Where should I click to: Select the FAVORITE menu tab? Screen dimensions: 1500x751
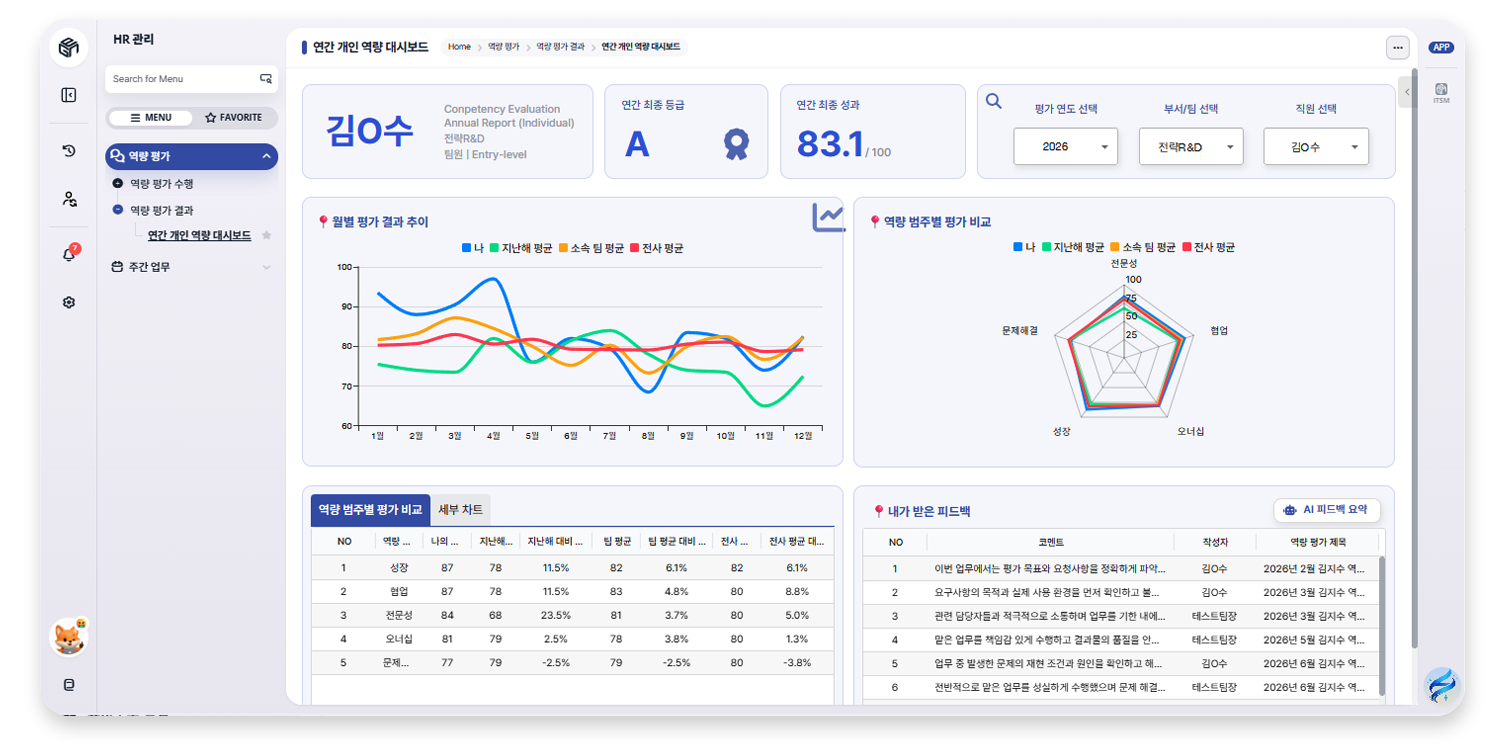(234, 118)
